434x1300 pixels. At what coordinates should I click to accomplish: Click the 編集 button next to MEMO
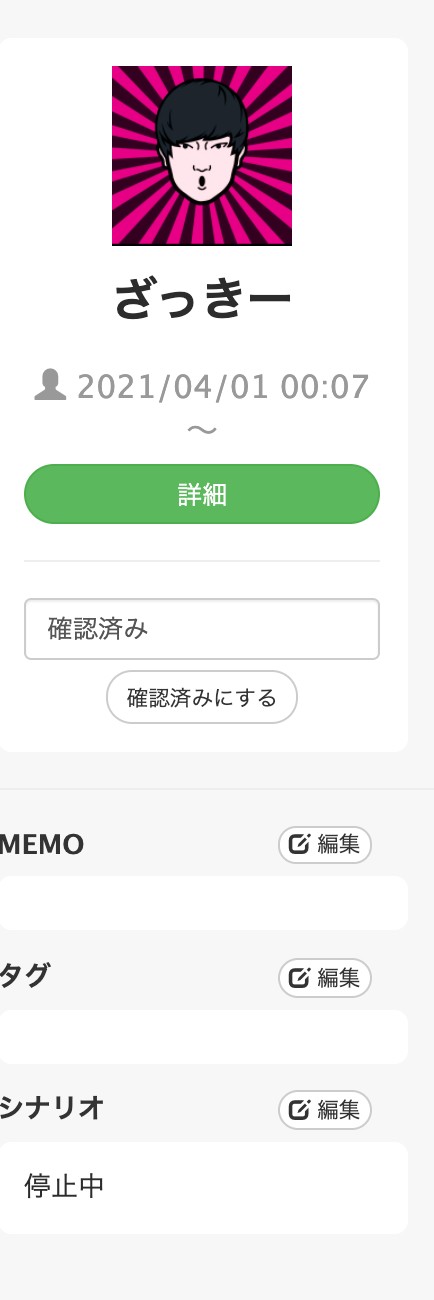[x=325, y=845]
